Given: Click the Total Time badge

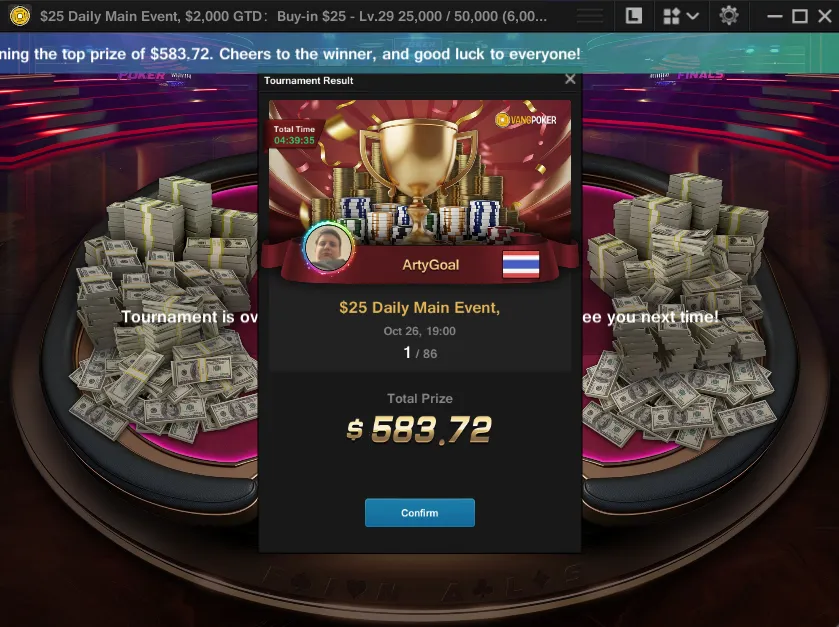Looking at the screenshot, I should pos(294,135).
